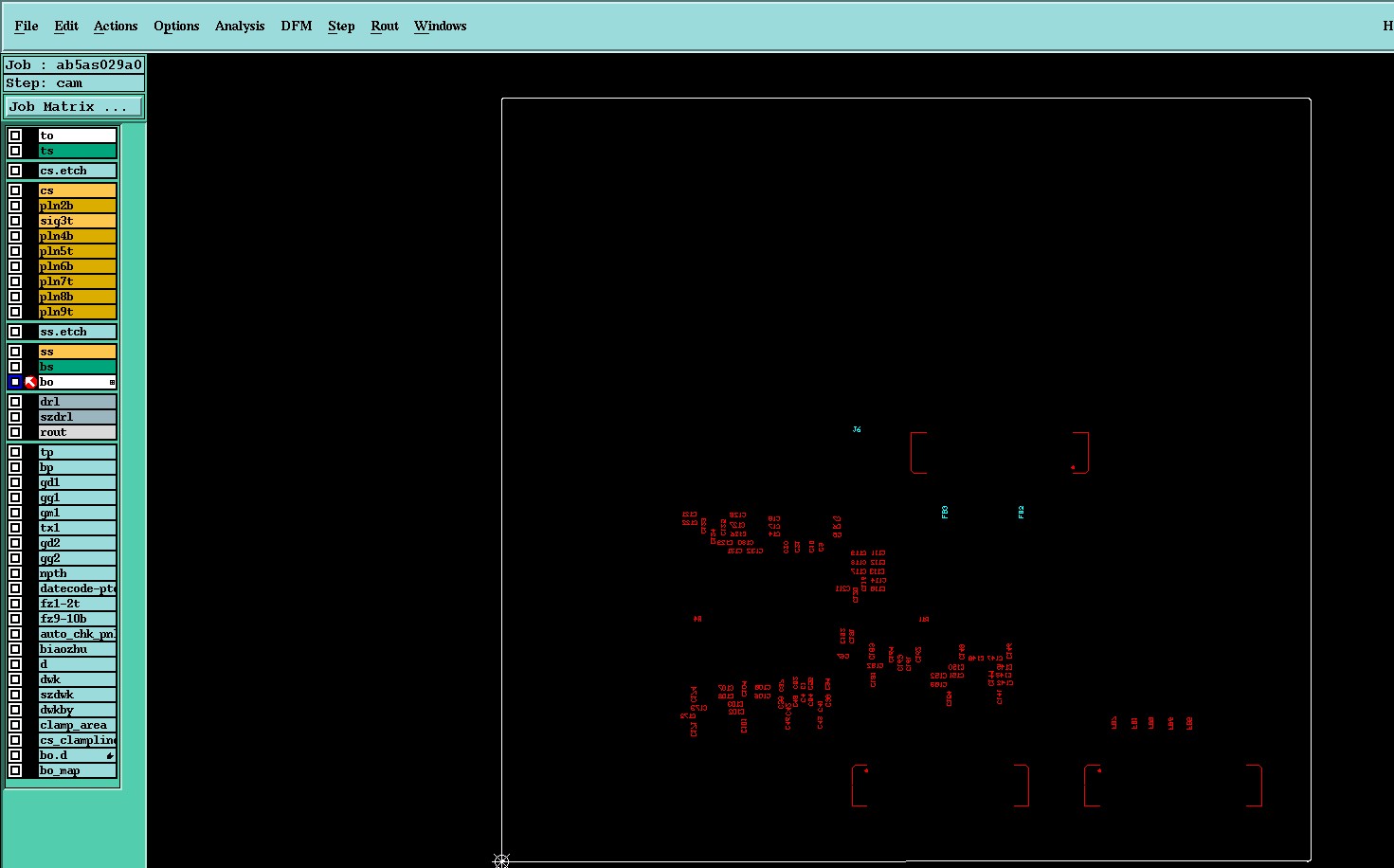Screen dimensions: 1394x868
Task: Enable display of cs.etch layer
Action: [x=15, y=171]
